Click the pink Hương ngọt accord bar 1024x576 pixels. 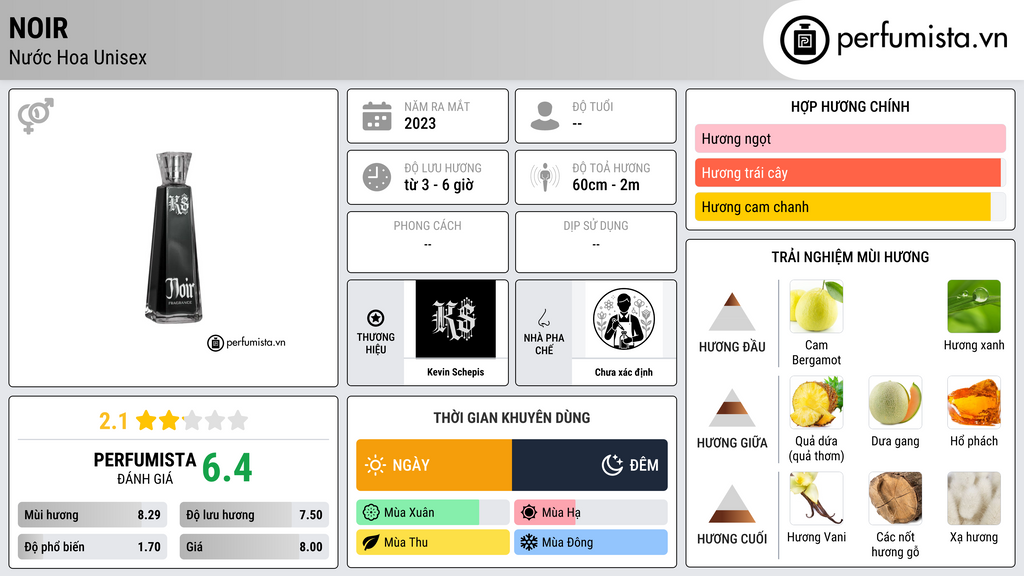[850, 138]
